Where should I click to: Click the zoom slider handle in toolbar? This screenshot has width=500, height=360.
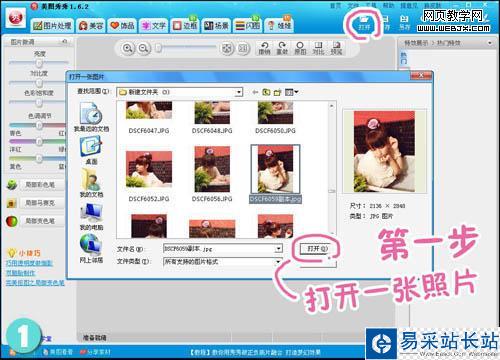pos(159,48)
